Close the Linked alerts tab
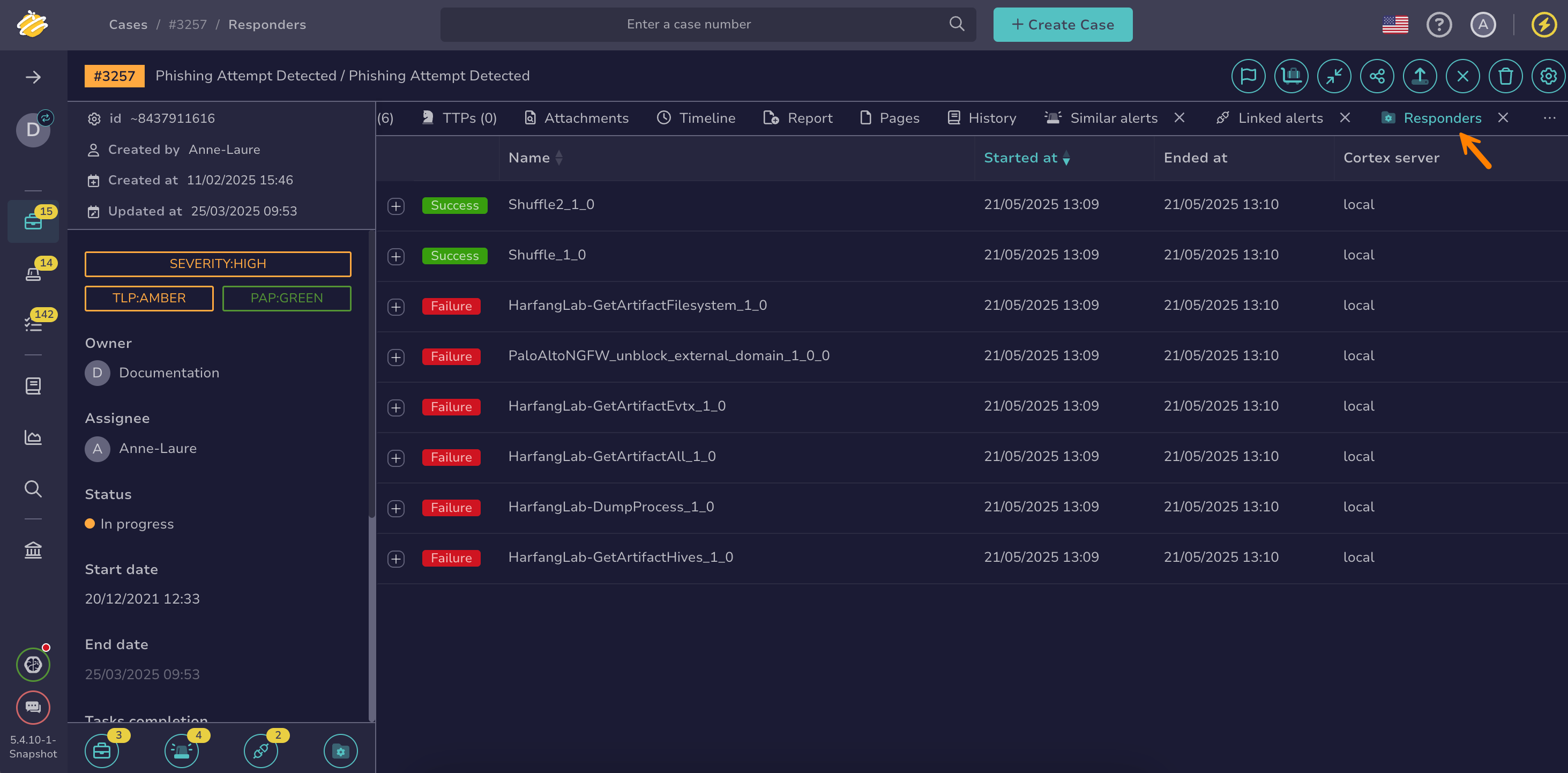Screen dimensions: 1568x773 pyautogui.click(x=1345, y=117)
